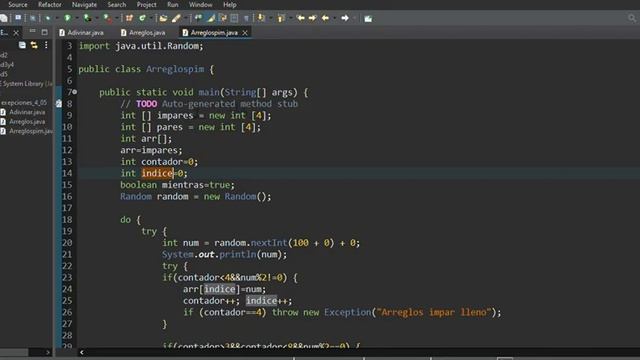Screen dimensions: 640x360
Task: Open Back history dropdown arrow
Action: tap(335, 18)
